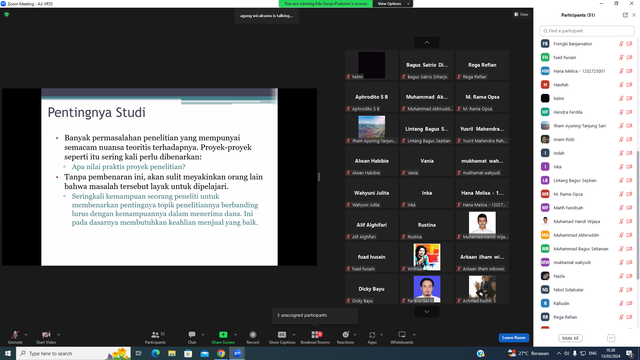Show next page of video gallery
This screenshot has width=640, height=360.
(427, 311)
